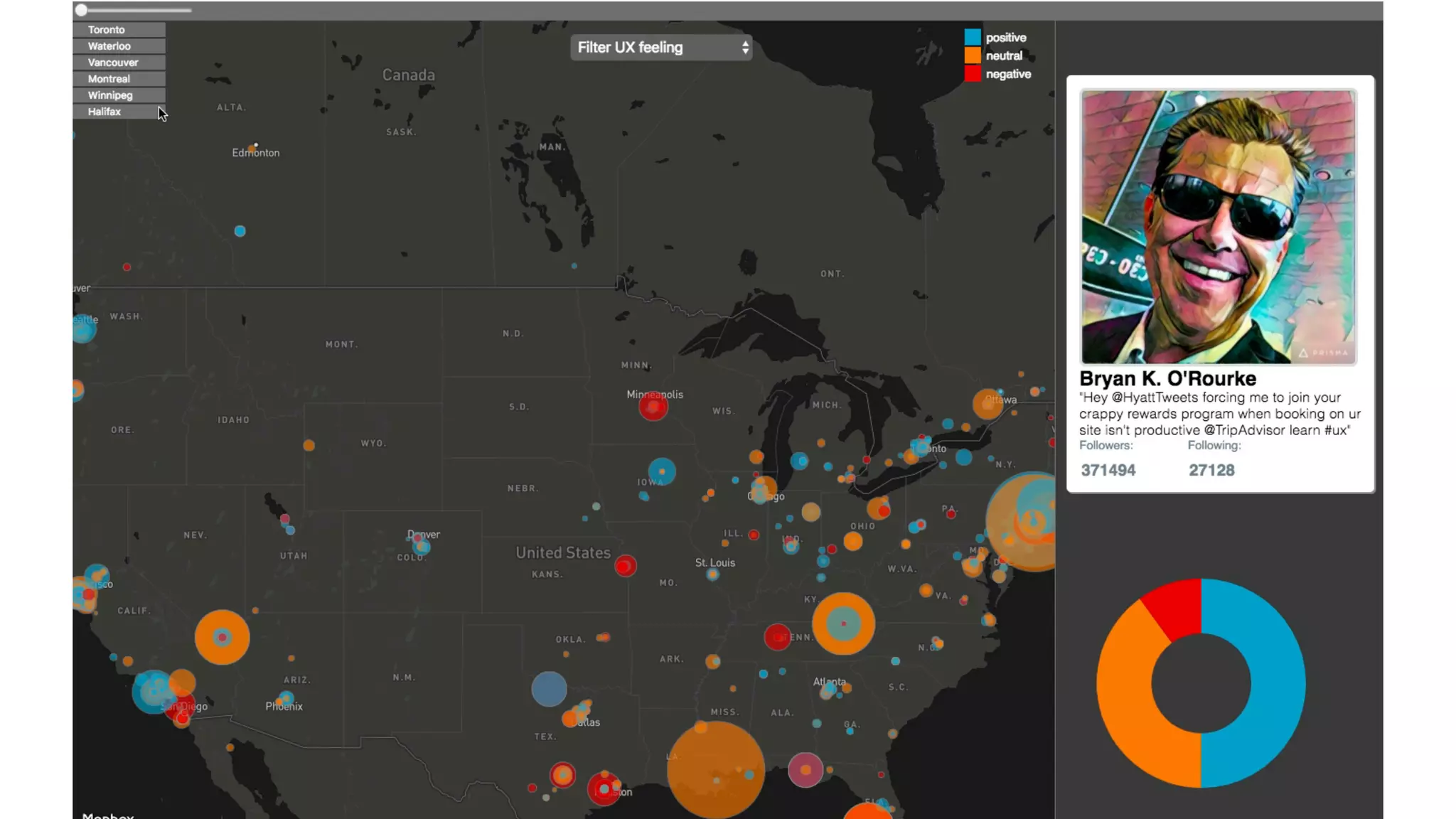Click the huge orange bubble over Louisiana
1456x819 pixels.
pos(716,770)
